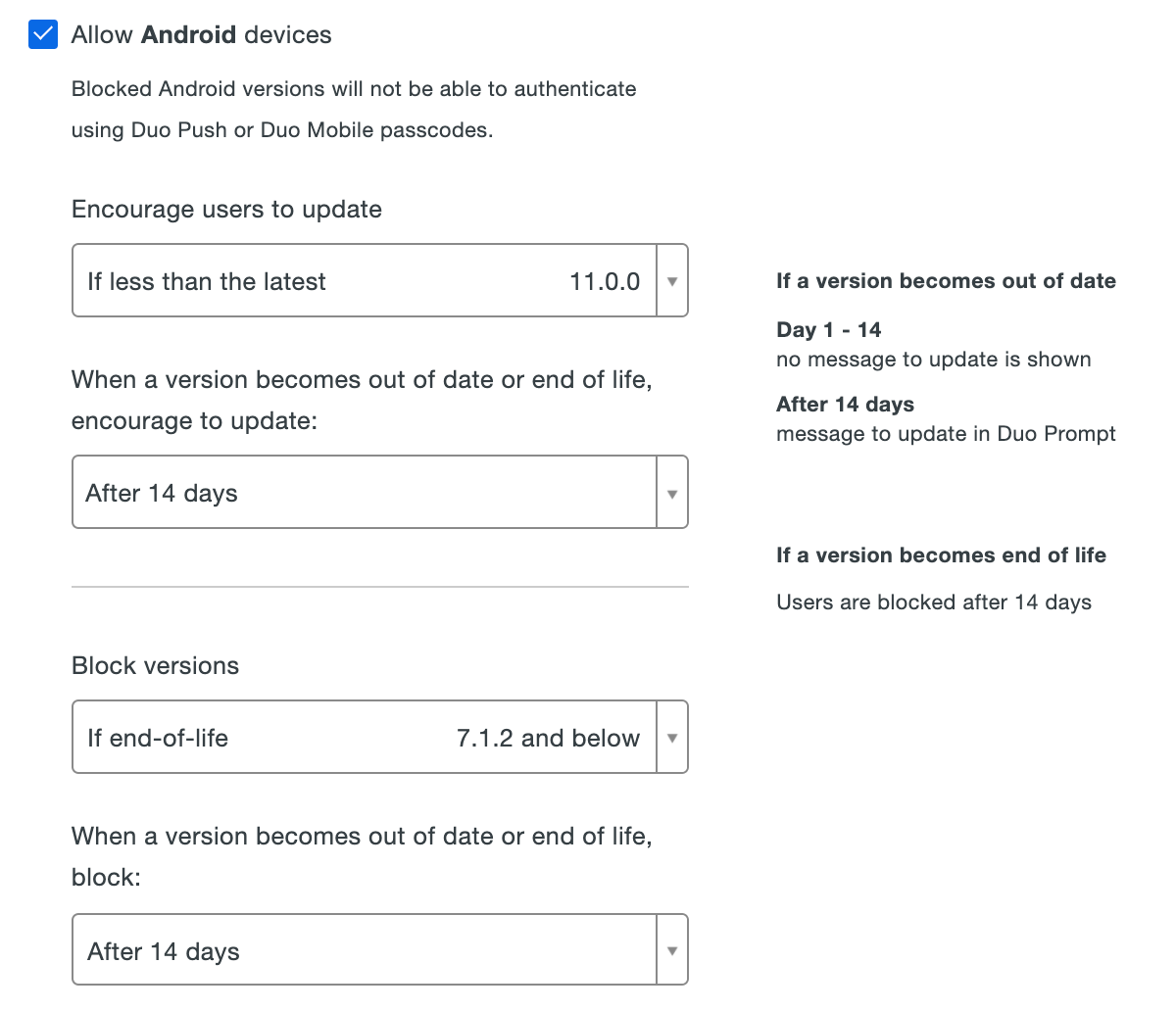Image resolution: width=1176 pixels, height=1012 pixels.
Task: Uncheck the Allow Android devices checkbox
Action: tap(43, 35)
